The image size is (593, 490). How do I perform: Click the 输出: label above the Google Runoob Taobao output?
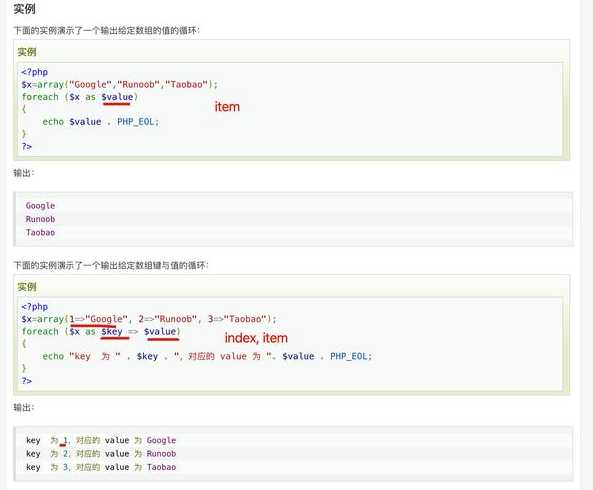click(x=24, y=173)
